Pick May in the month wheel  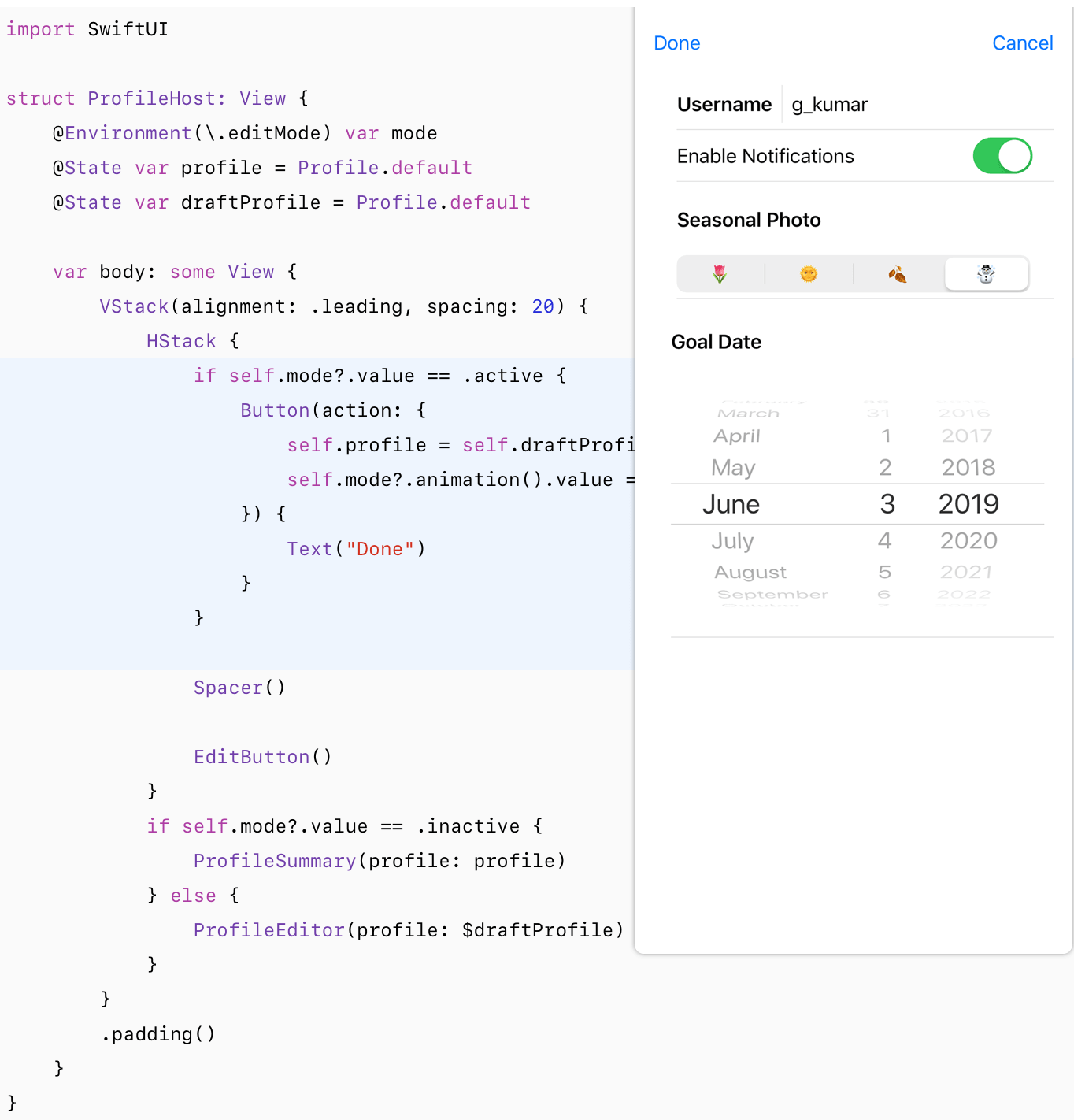pos(732,468)
